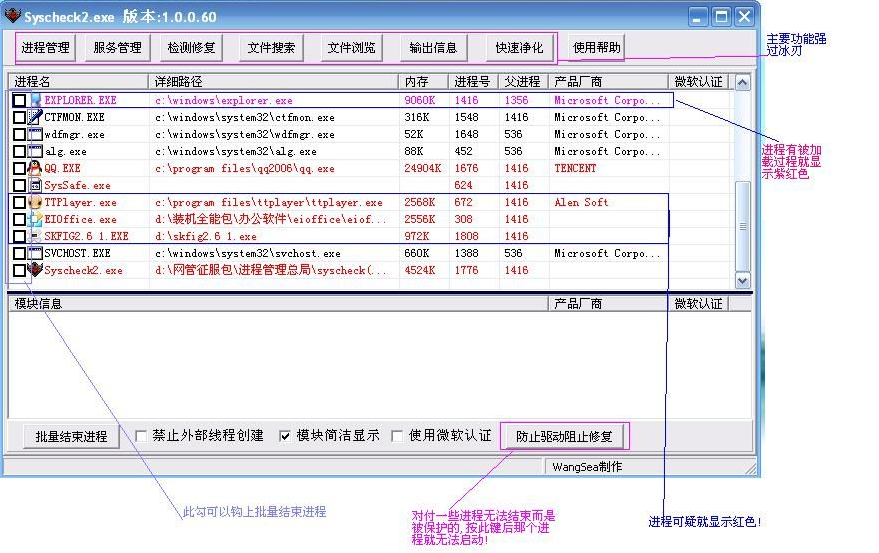Check the SVCHOST.EXE checkbox
This screenshot has height=553, width=879.
pos(19,254)
